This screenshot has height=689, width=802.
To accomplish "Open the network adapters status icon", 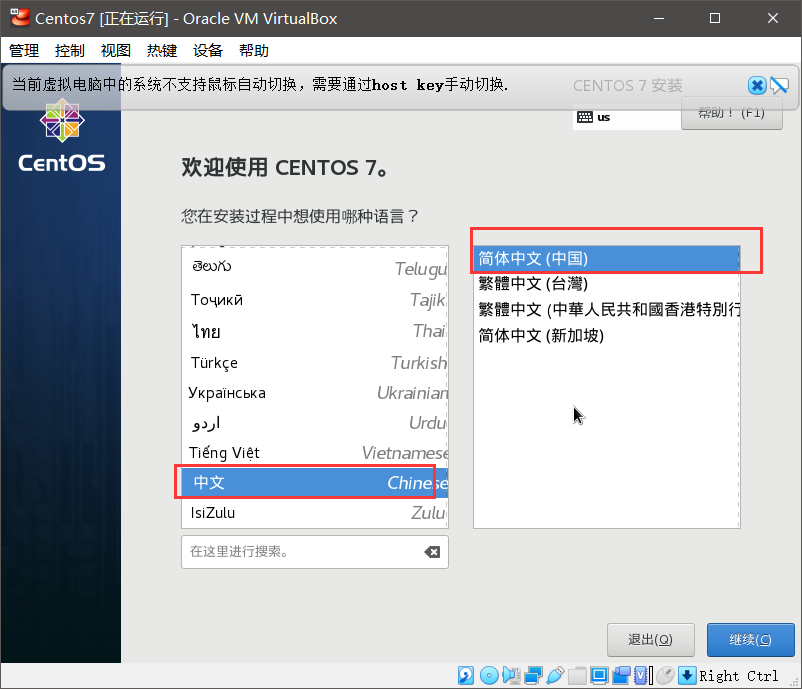I will (533, 675).
